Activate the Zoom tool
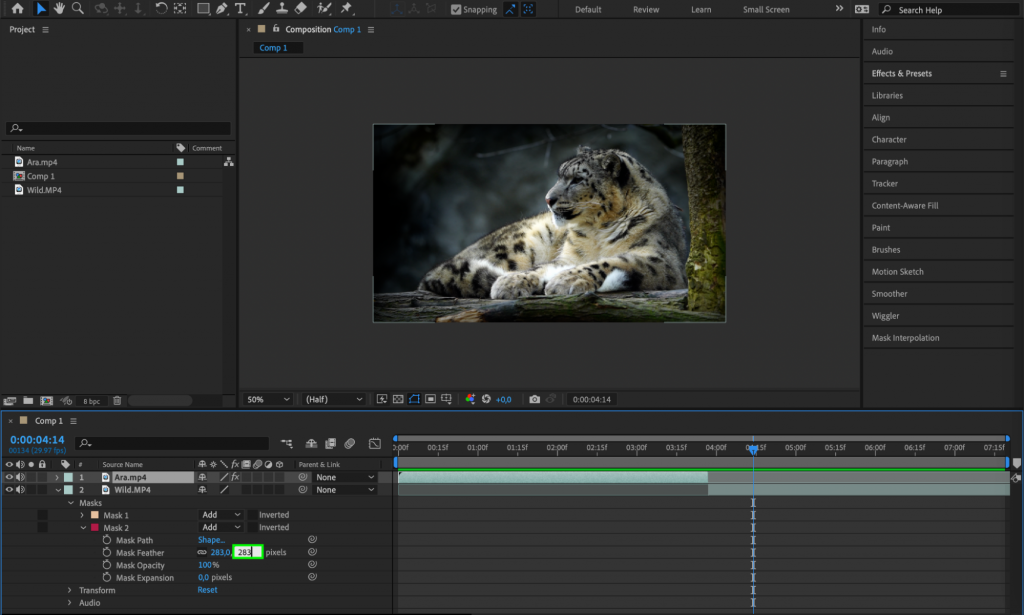 tap(75, 9)
